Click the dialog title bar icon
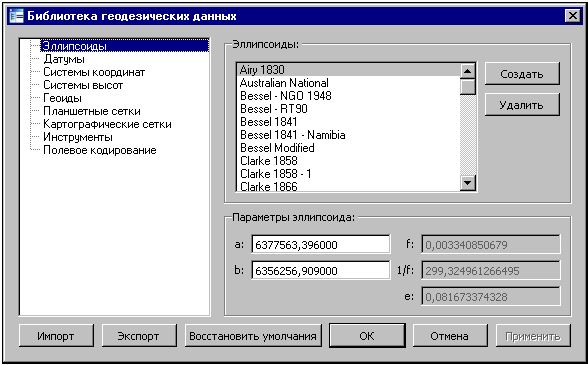The image size is (588, 365). (x=16, y=16)
